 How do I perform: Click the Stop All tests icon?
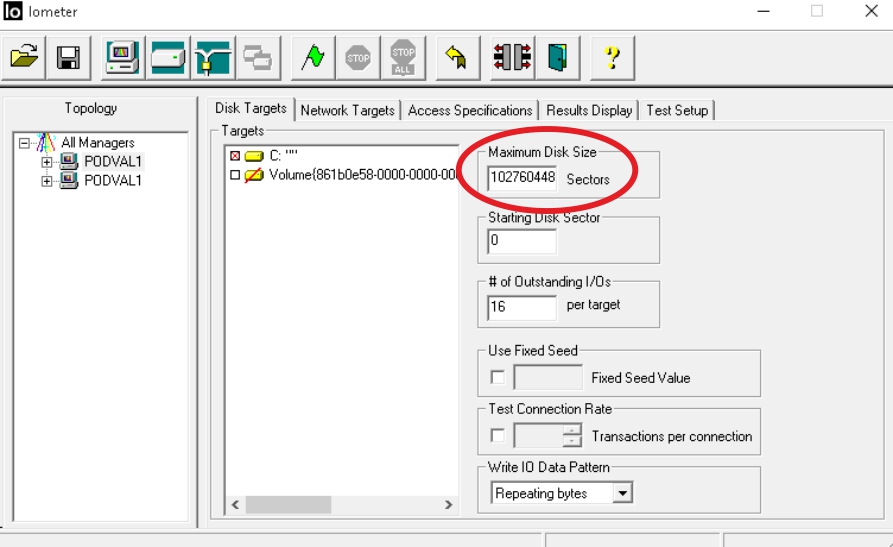click(403, 57)
